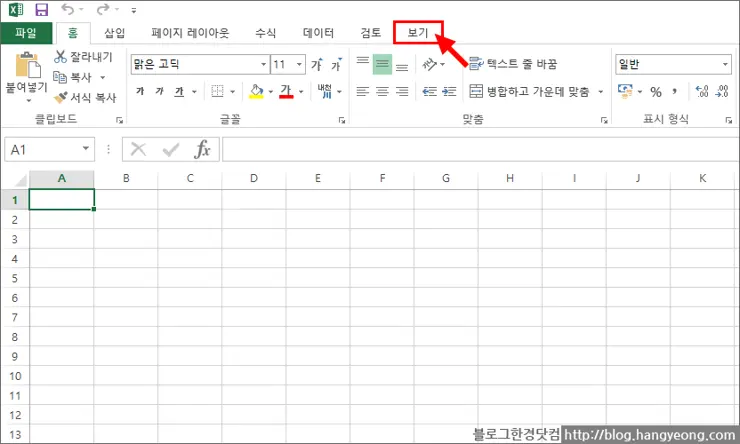Switch to the 삽입 (Insert) tab
This screenshot has width=740, height=444.
(x=115, y=33)
